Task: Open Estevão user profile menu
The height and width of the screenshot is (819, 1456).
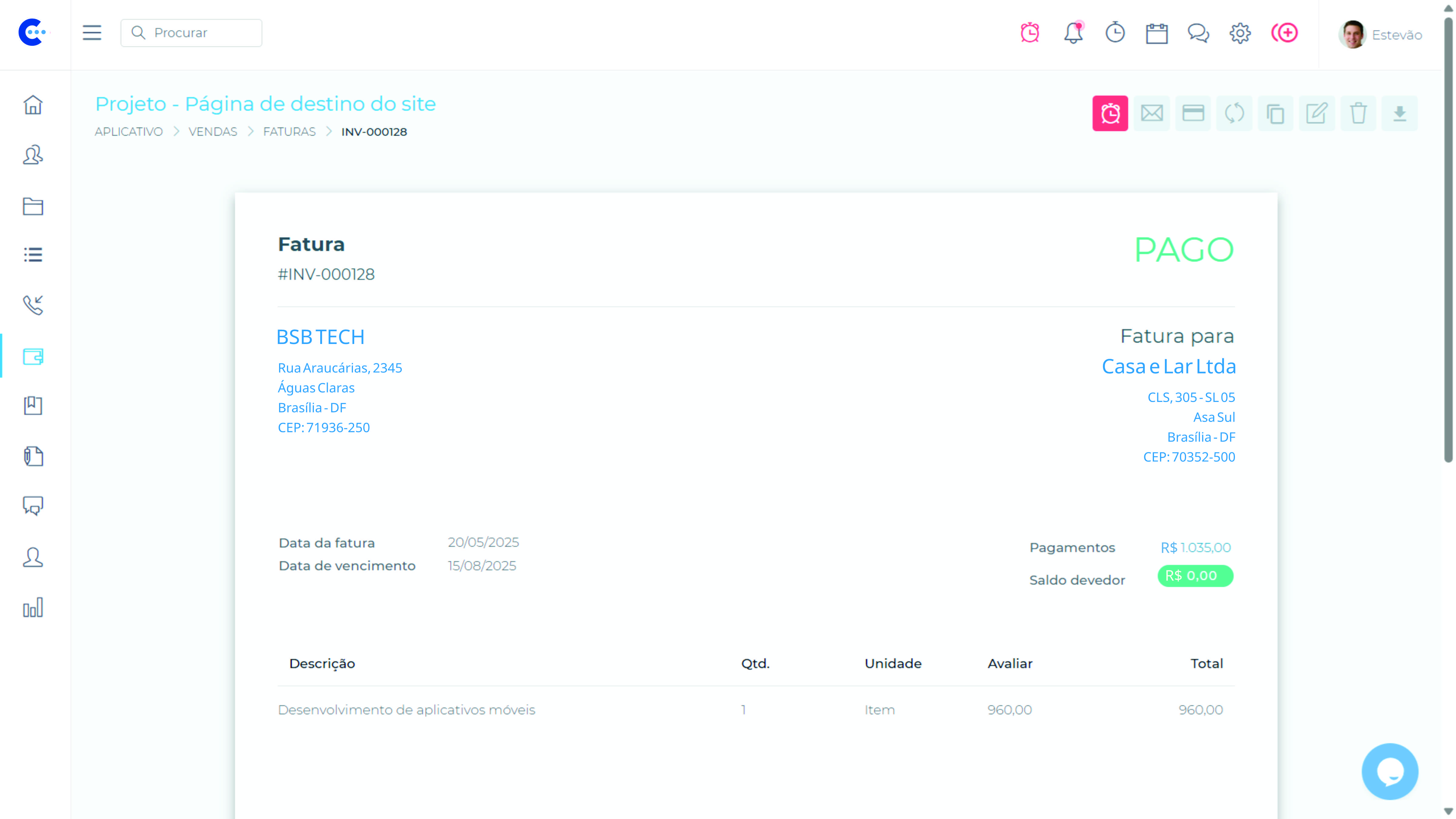Action: click(x=1380, y=35)
